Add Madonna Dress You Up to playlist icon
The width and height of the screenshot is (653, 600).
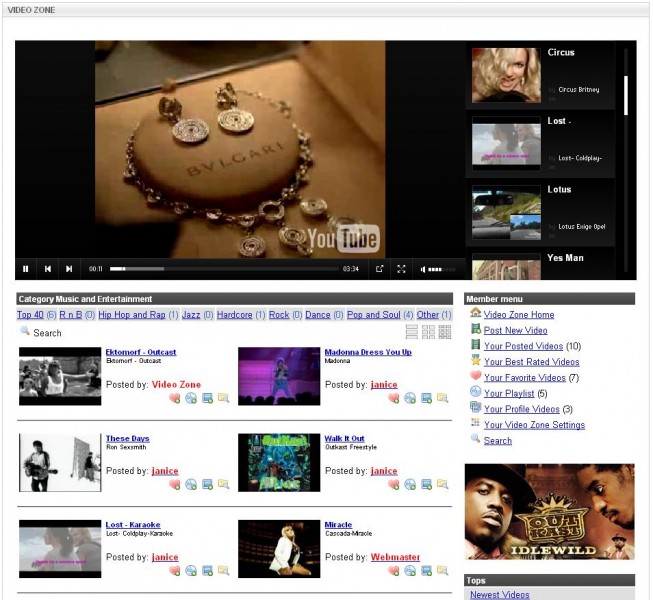click(410, 398)
